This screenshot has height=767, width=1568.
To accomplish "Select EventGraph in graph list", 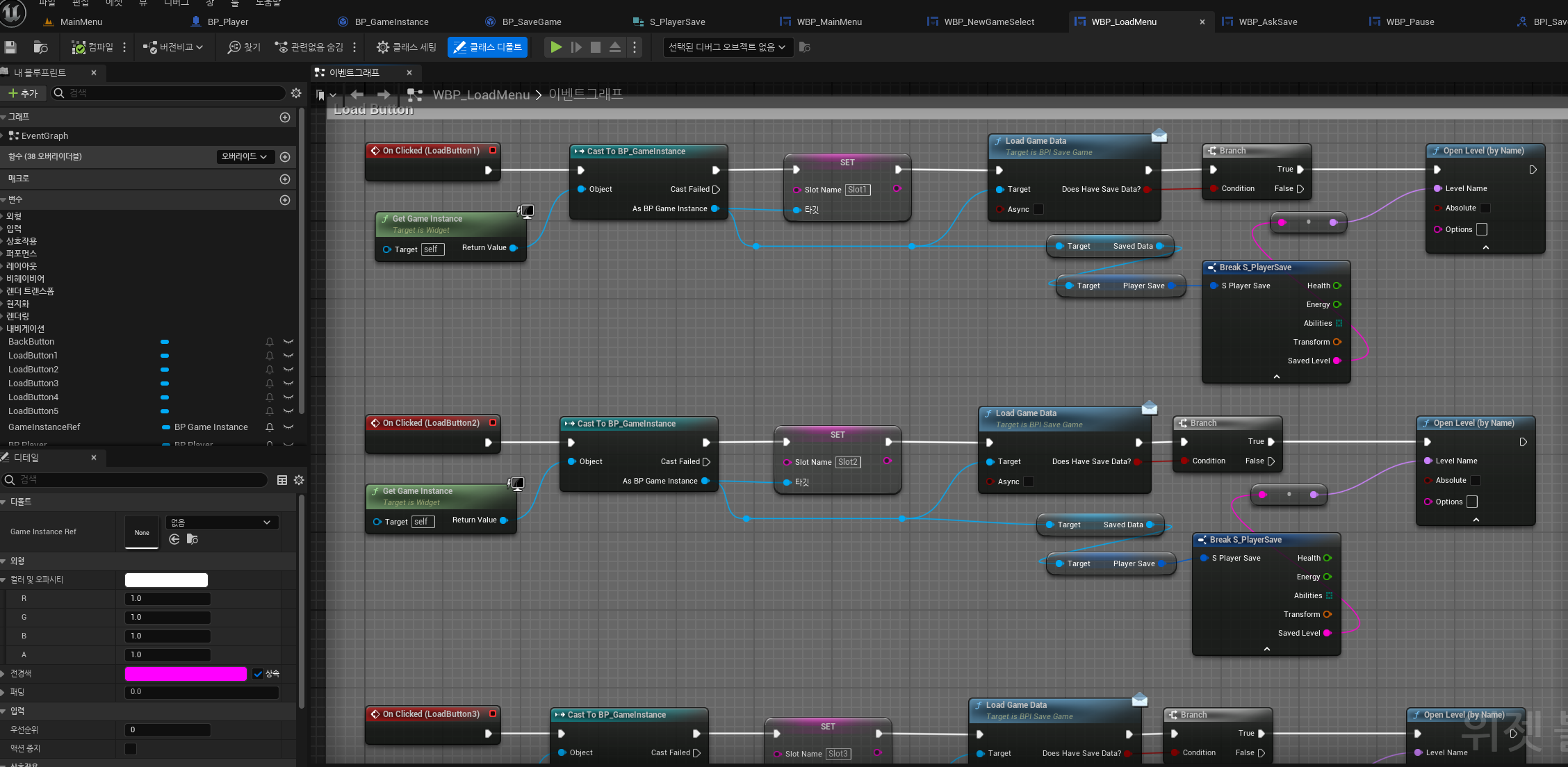I will [x=44, y=136].
